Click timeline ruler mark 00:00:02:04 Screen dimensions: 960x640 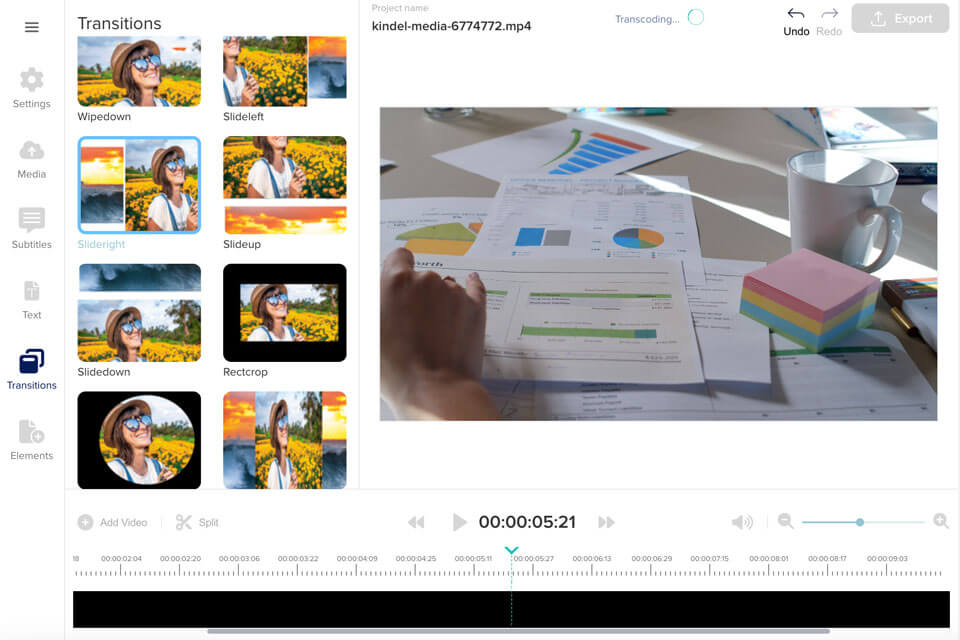pos(121,559)
